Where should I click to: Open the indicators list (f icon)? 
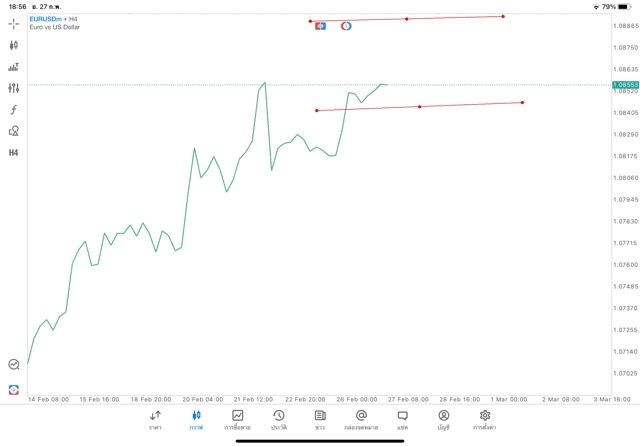[14, 110]
